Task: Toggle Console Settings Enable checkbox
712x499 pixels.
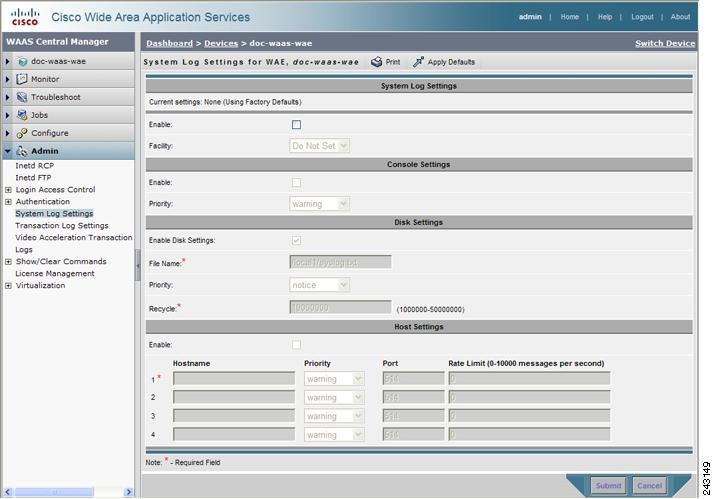Action: coord(296,183)
